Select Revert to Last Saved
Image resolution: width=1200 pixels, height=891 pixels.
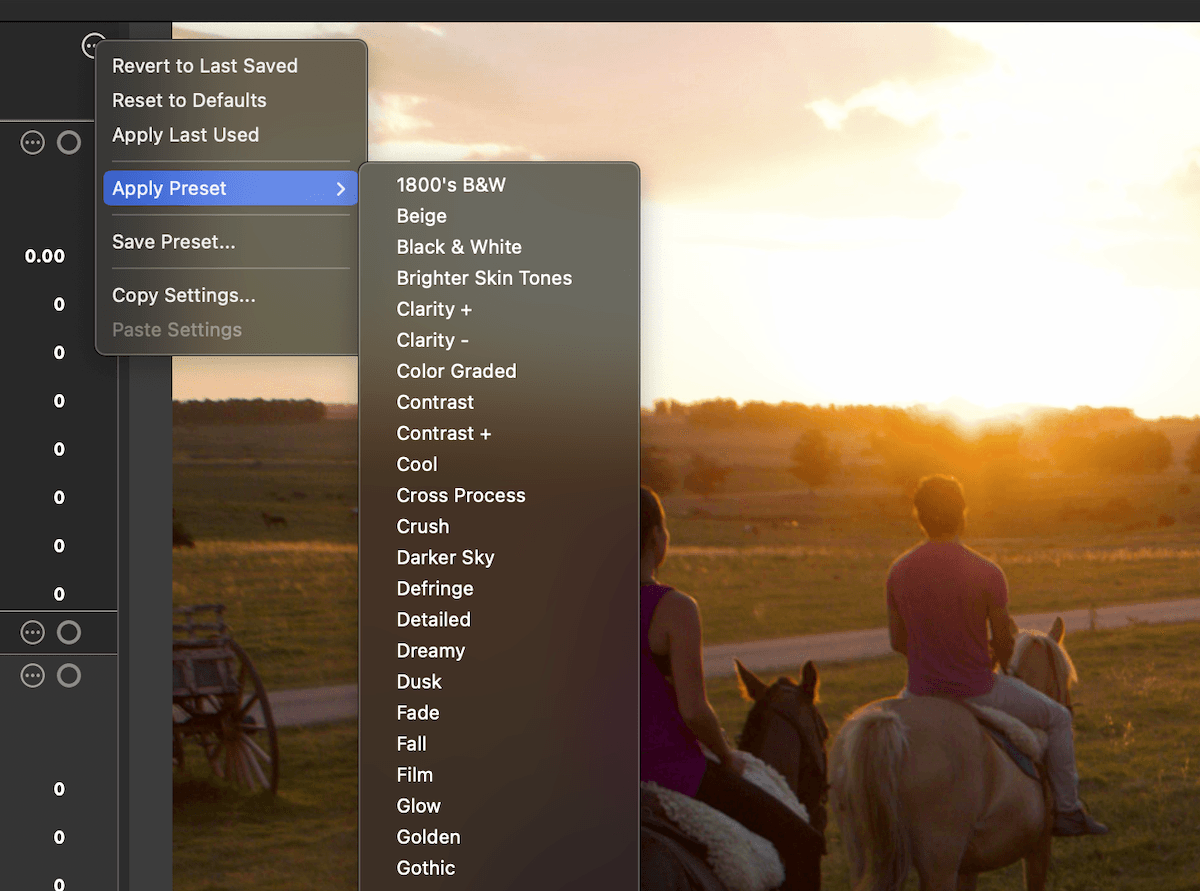tap(205, 66)
